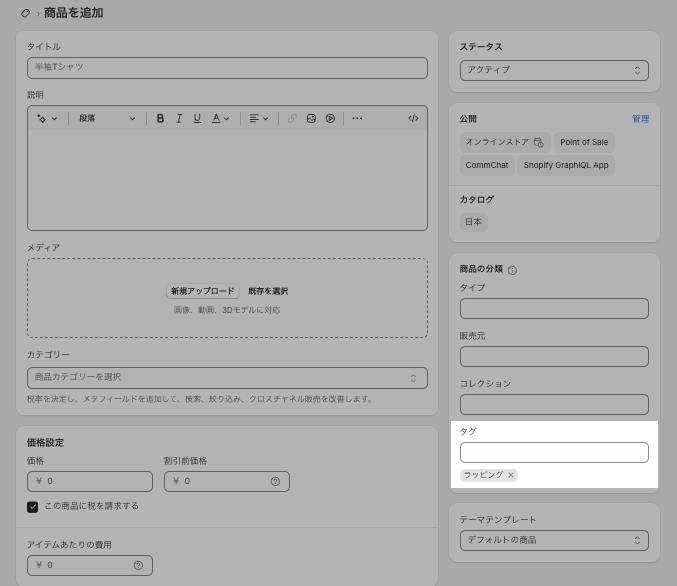Insert a link in description
Viewport: 677px width, 586px height.
coord(292,118)
